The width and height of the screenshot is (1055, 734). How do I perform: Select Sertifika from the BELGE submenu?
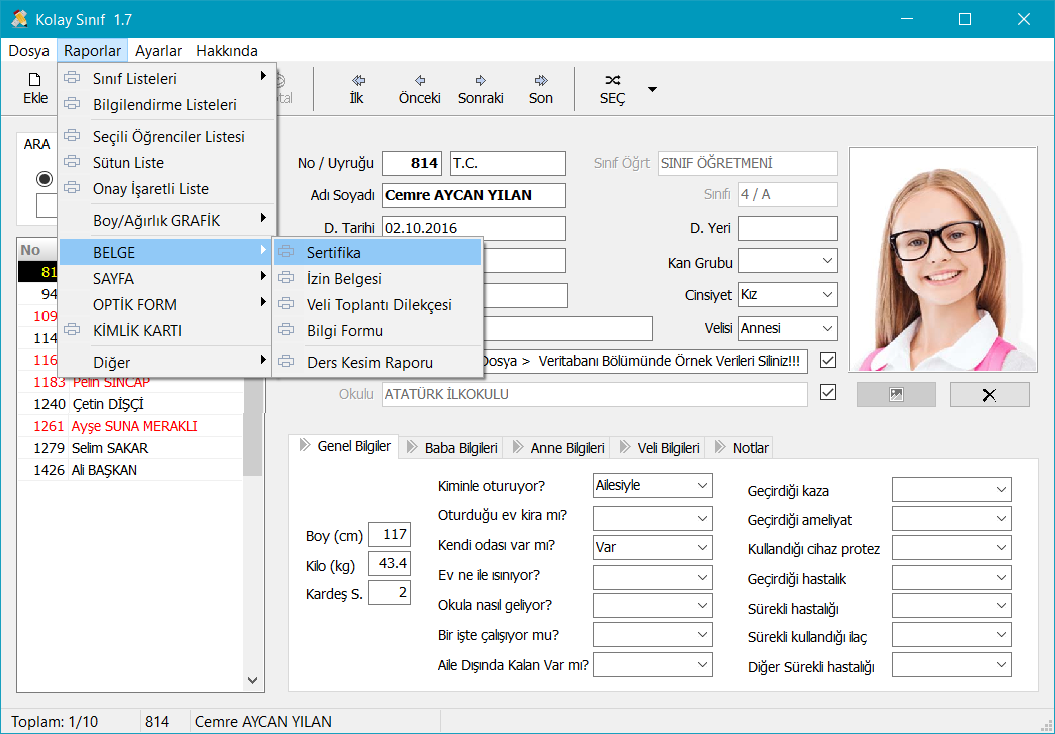(x=334, y=253)
